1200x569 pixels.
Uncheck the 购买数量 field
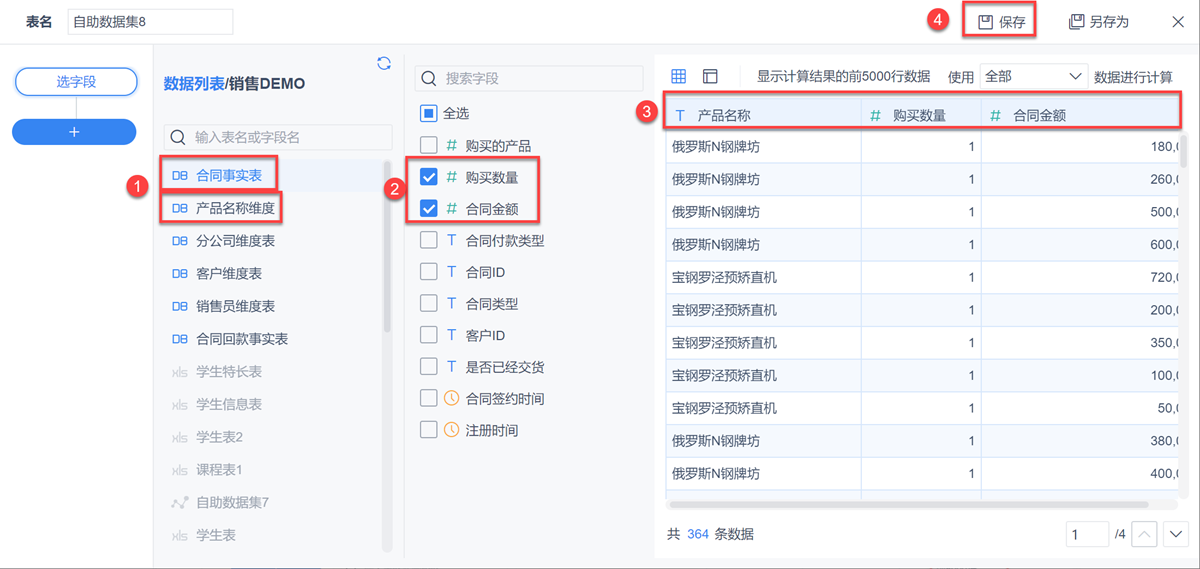point(429,177)
